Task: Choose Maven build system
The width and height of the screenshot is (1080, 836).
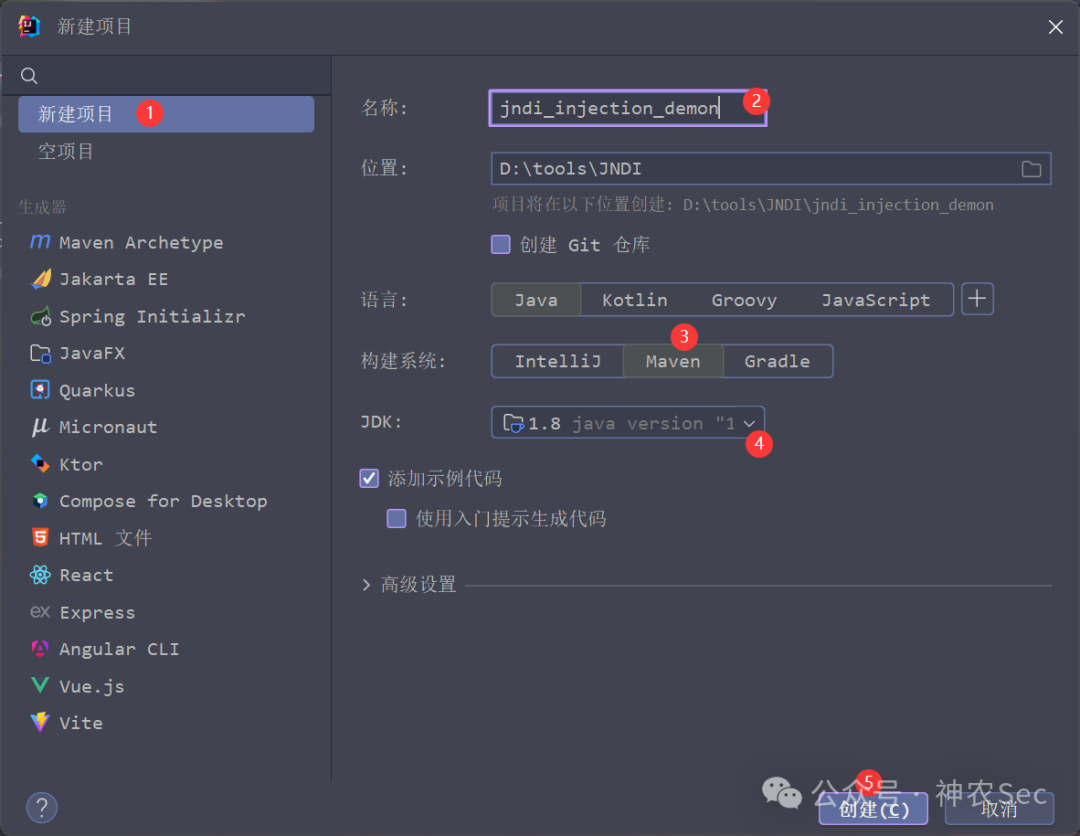Action: coord(673,361)
